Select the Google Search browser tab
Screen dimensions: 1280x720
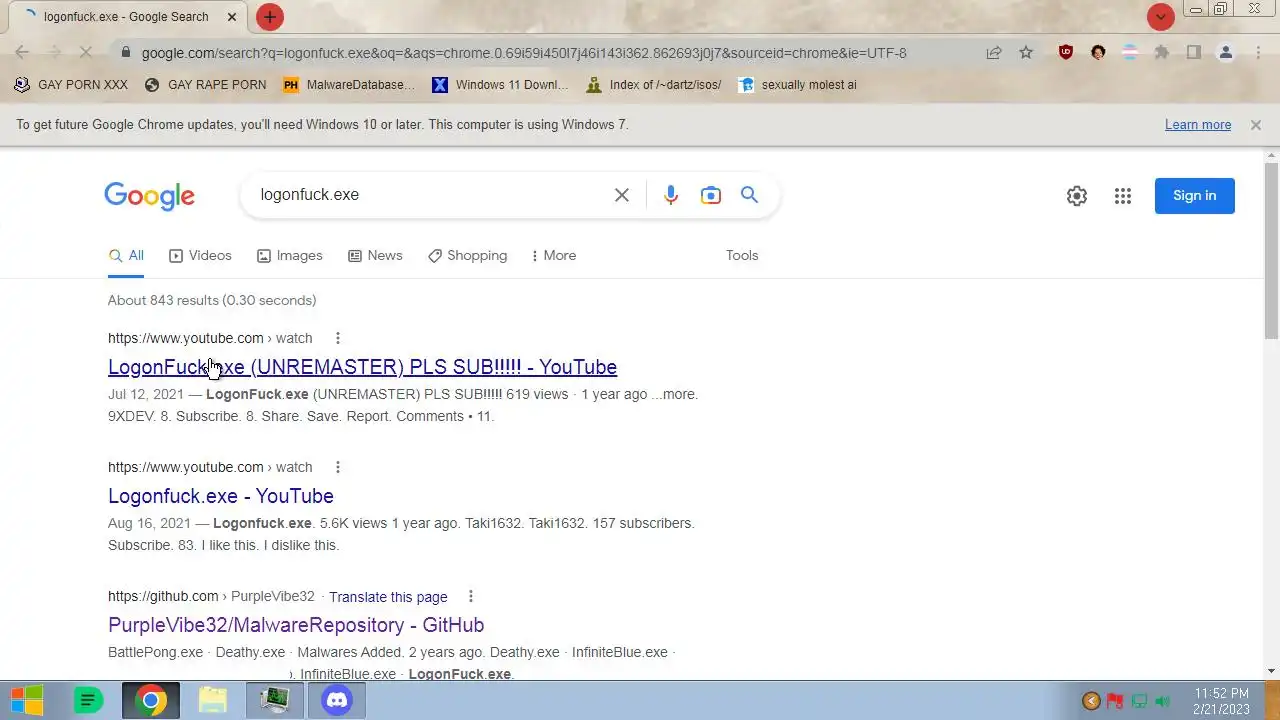pyautogui.click(x=126, y=17)
